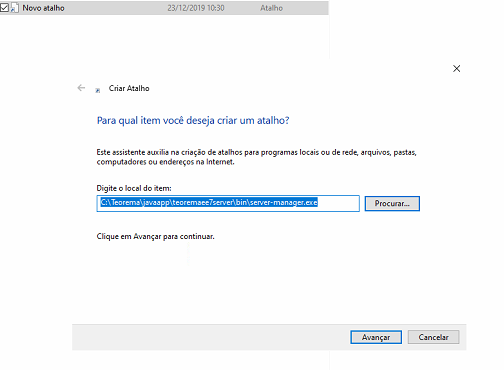Close the Criar Atalho wizard

coord(456,69)
